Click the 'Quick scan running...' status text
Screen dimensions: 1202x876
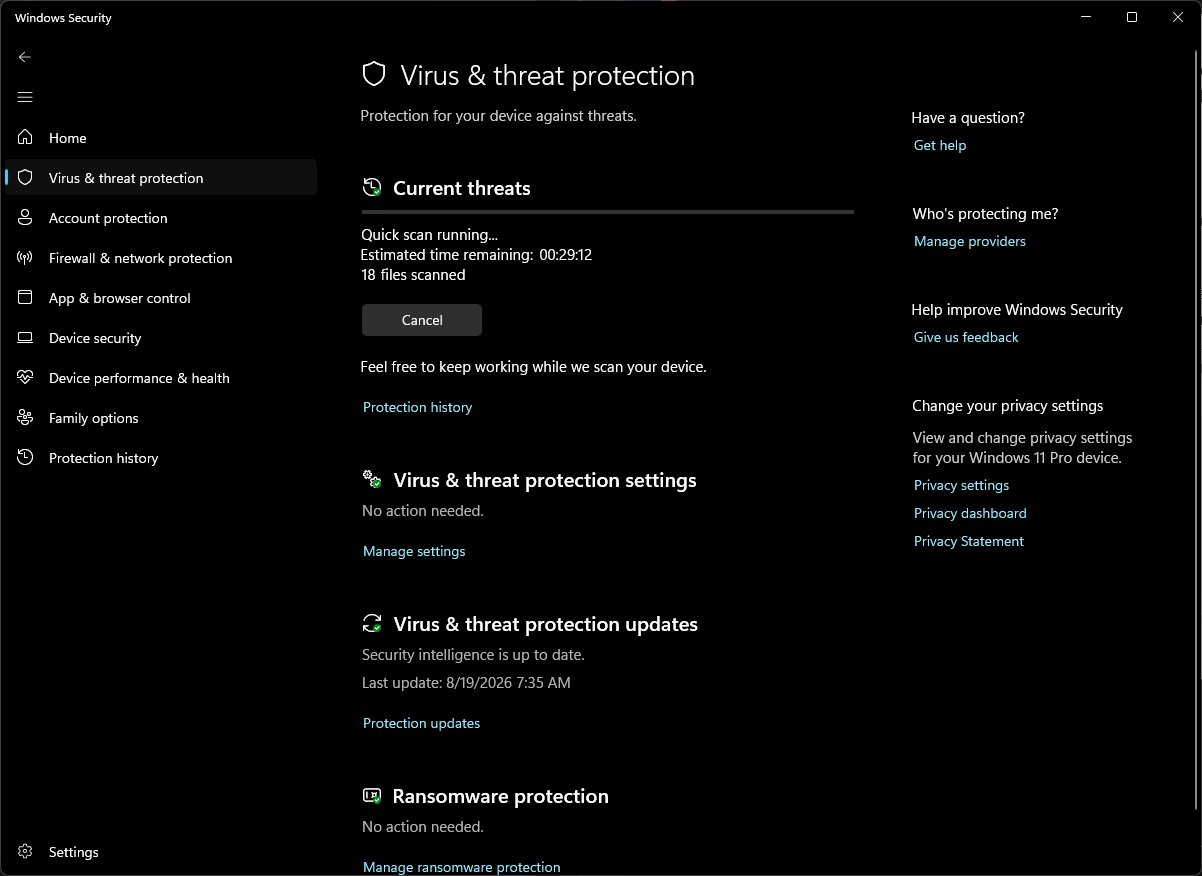point(429,235)
